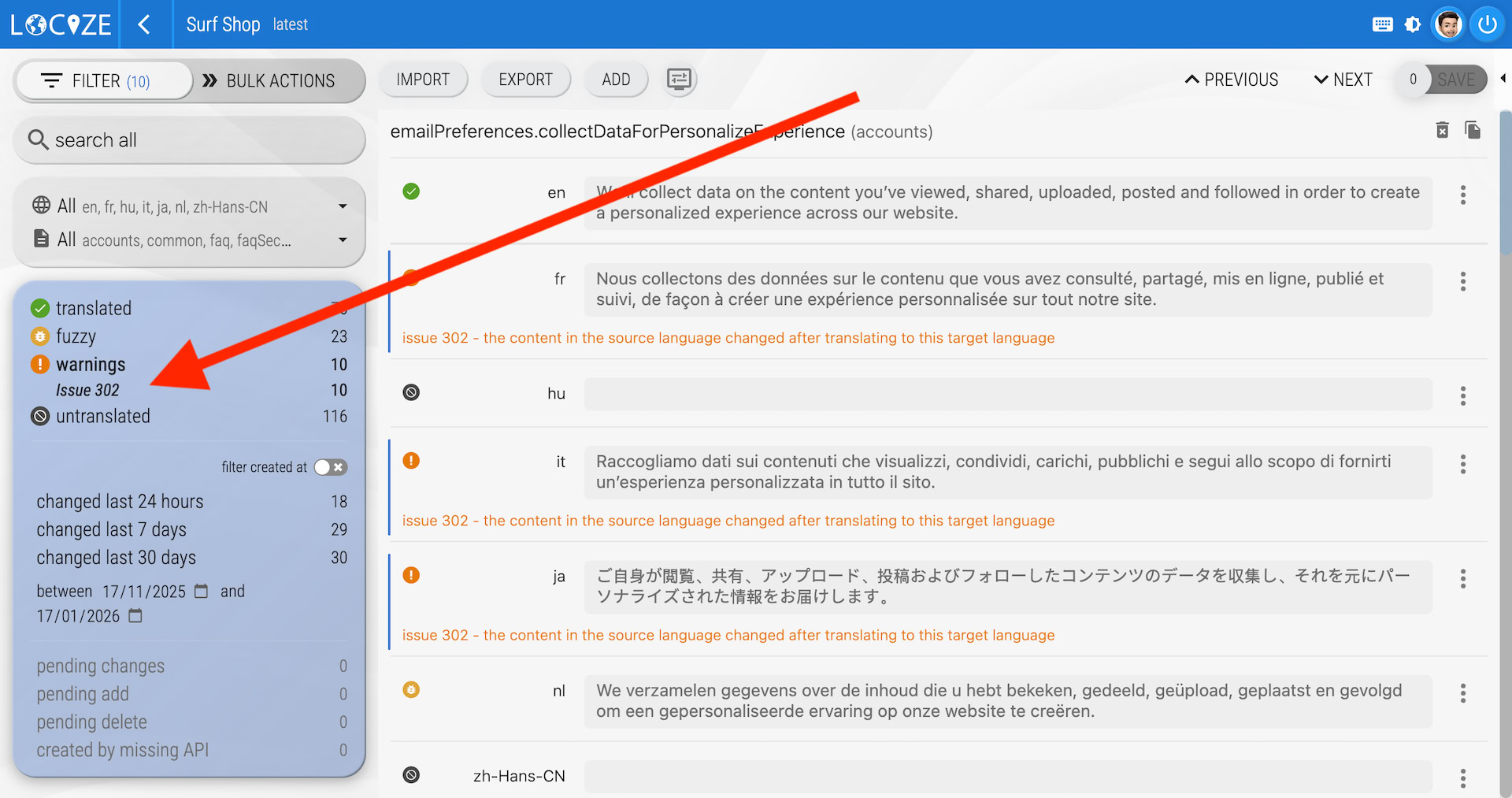Screen dimensions: 1512x798
Task: Toggle the dark mode brightness icon
Action: click(1413, 24)
